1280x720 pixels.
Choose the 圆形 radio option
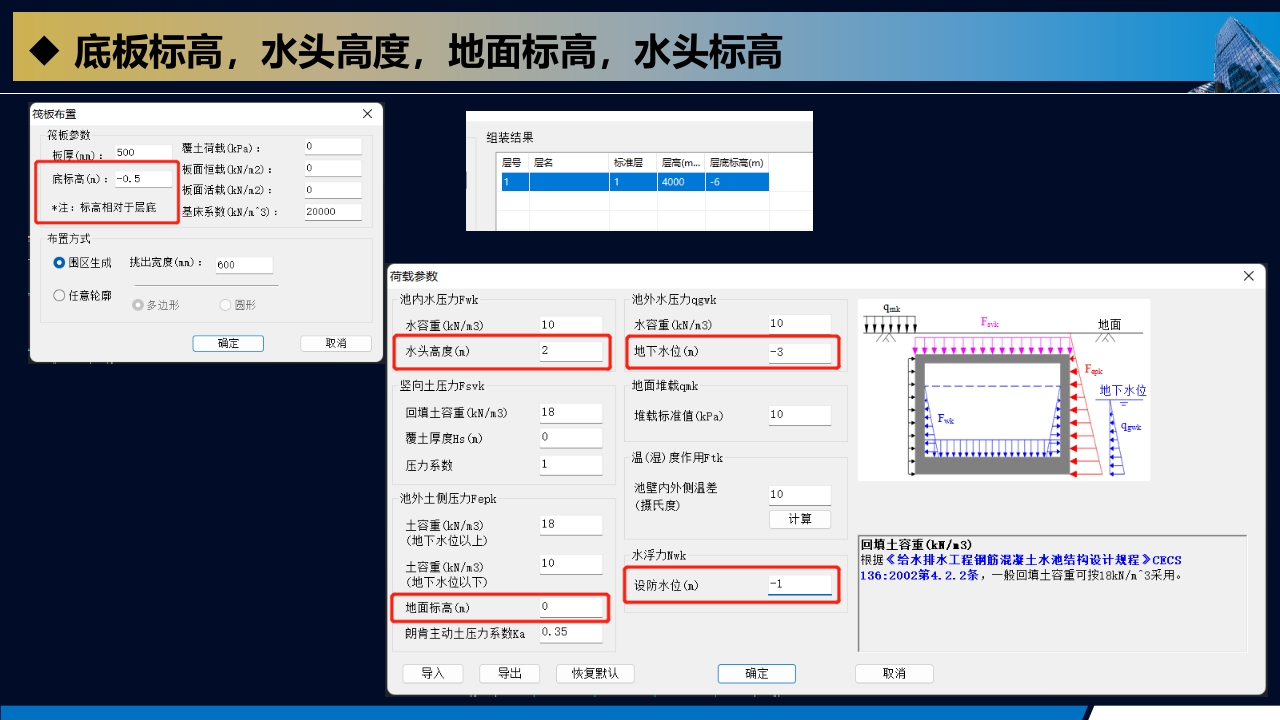tap(225, 305)
